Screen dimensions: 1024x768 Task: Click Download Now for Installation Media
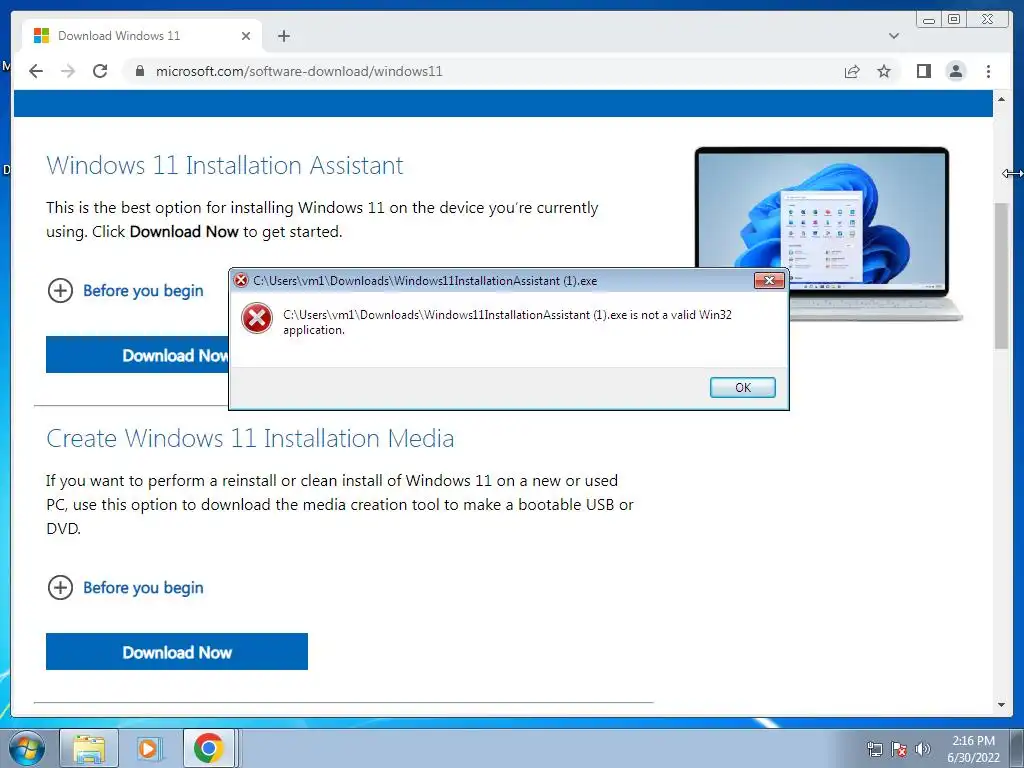pos(177,652)
